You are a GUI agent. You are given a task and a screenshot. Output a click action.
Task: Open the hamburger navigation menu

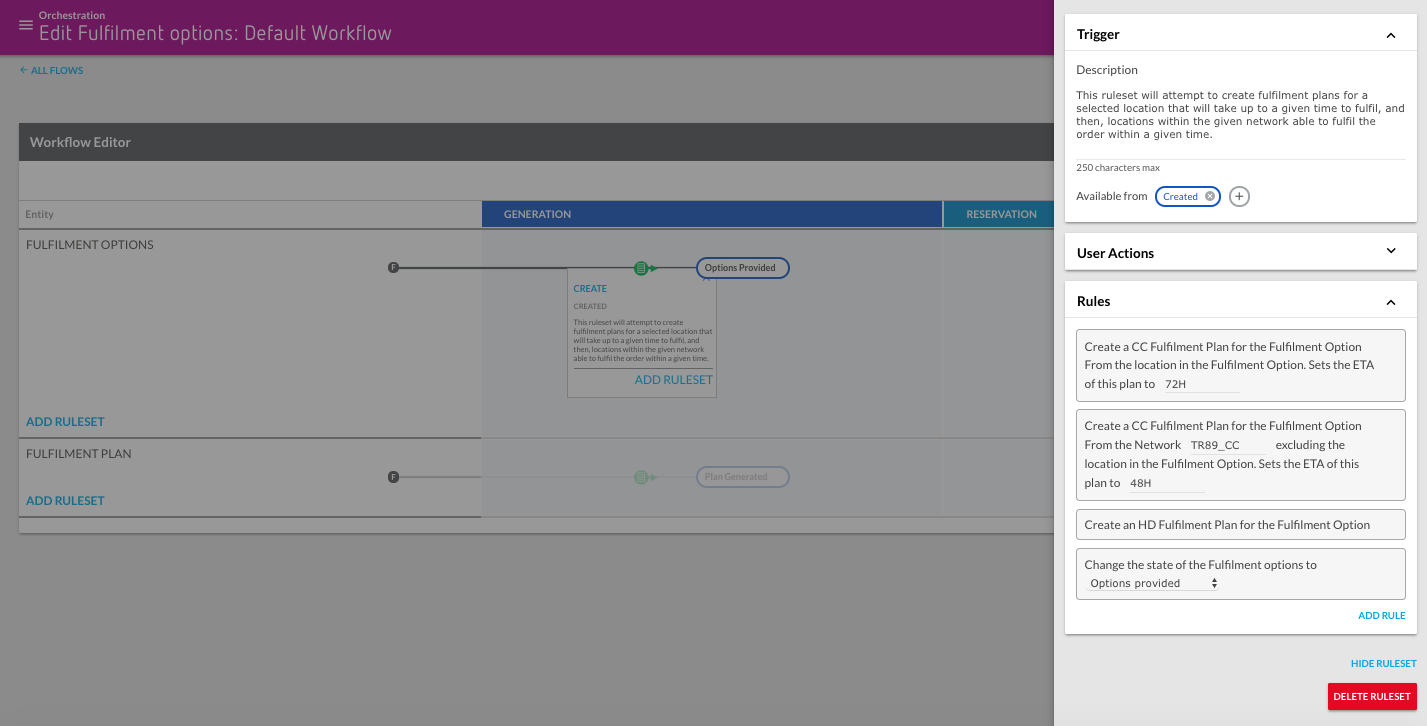tap(26, 25)
